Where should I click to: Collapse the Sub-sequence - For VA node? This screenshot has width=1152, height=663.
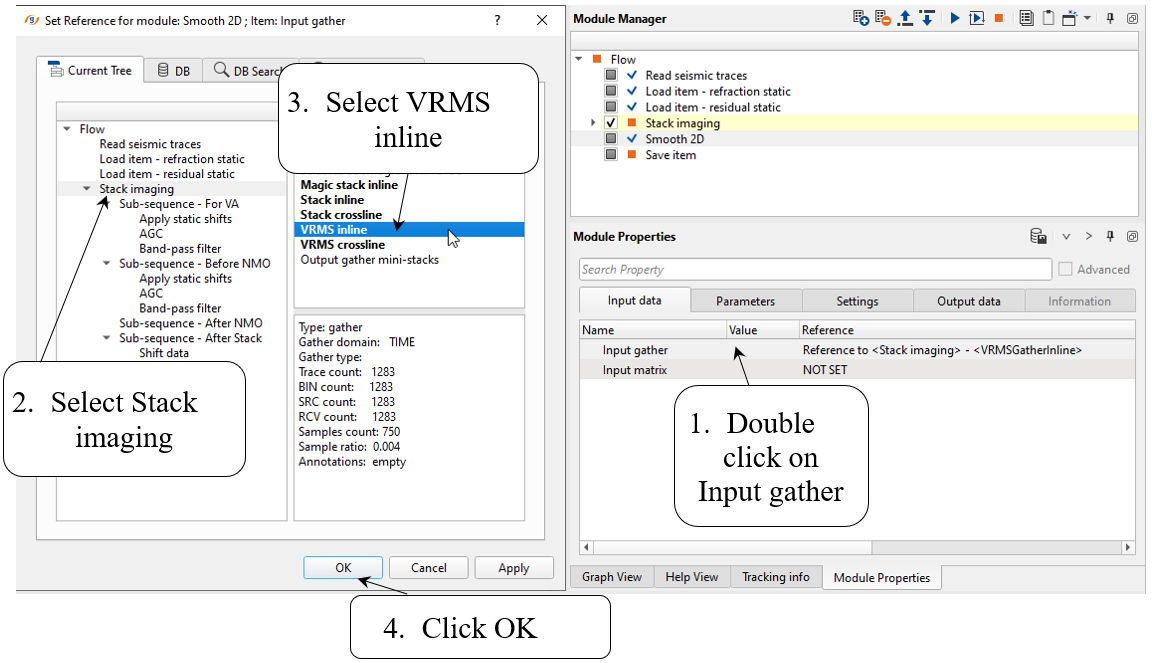(107, 204)
